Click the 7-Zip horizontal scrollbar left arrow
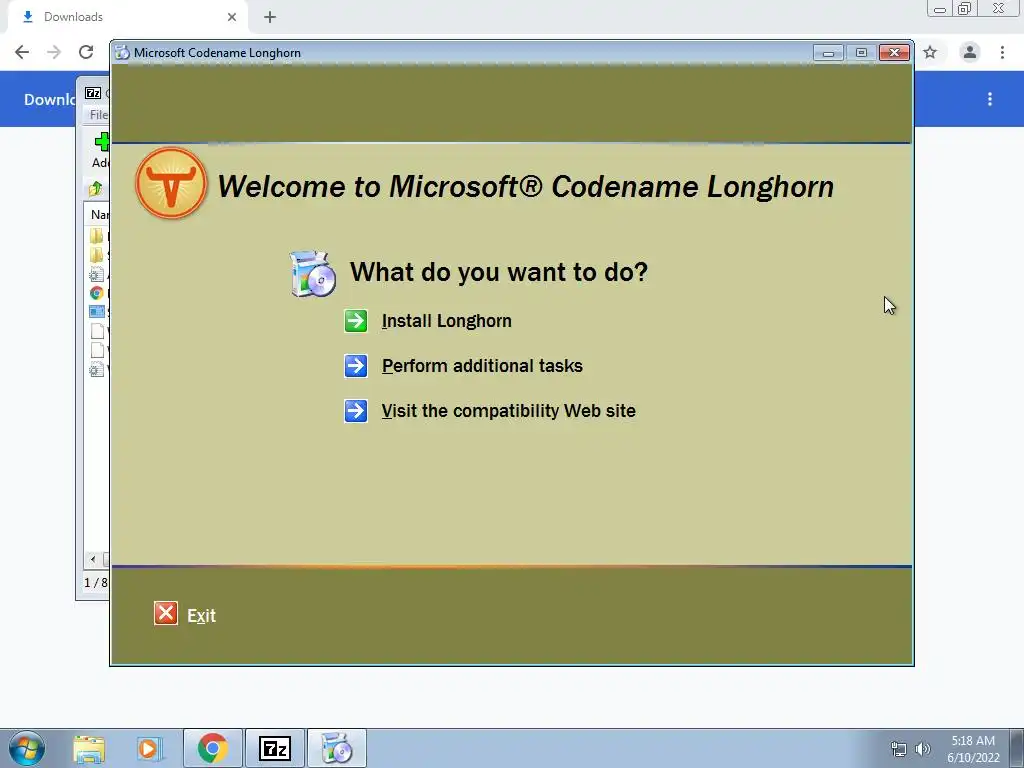Viewport: 1024px width, 768px height. pos(93,559)
